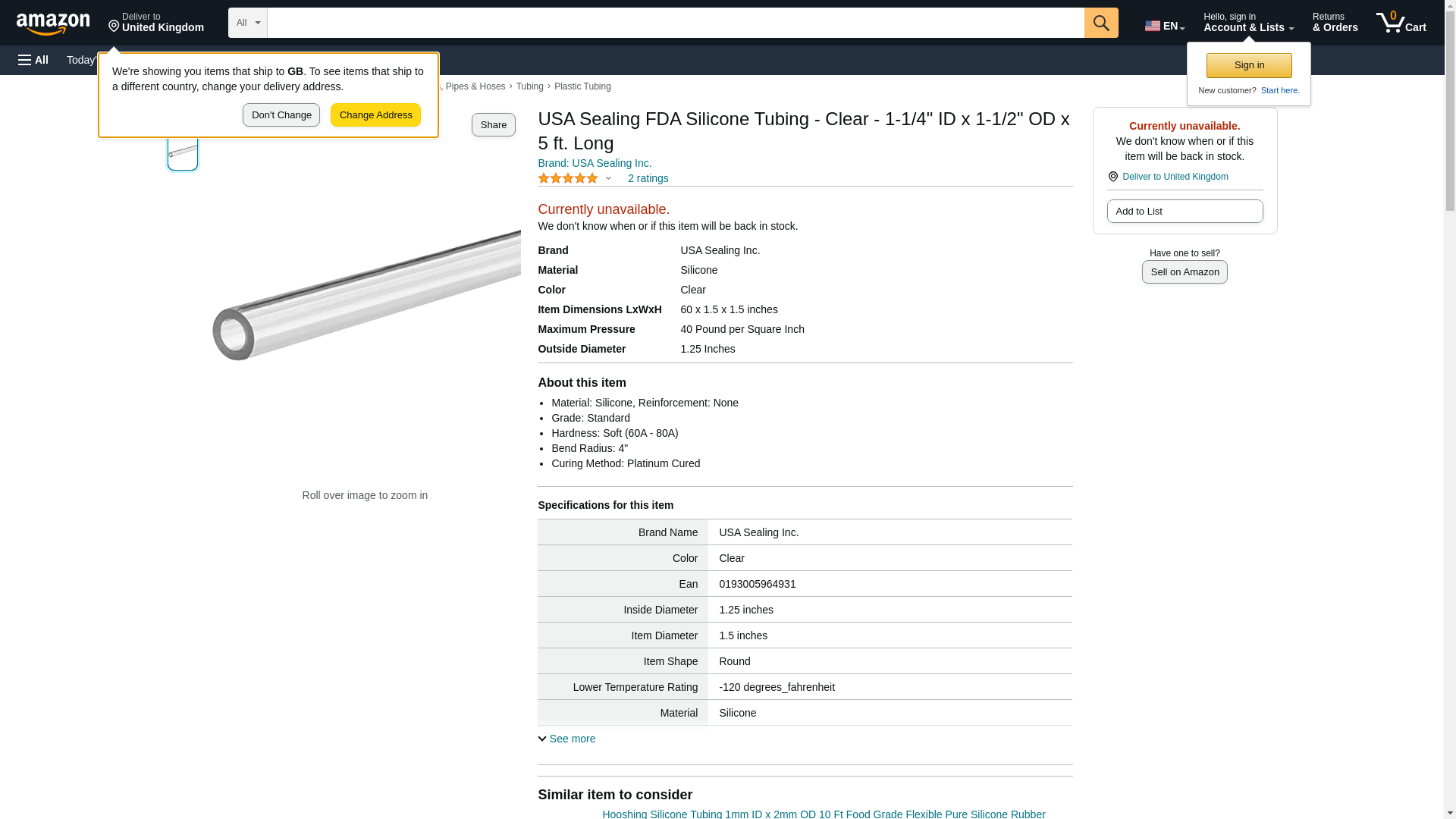Click in the search text field

click(x=676, y=23)
